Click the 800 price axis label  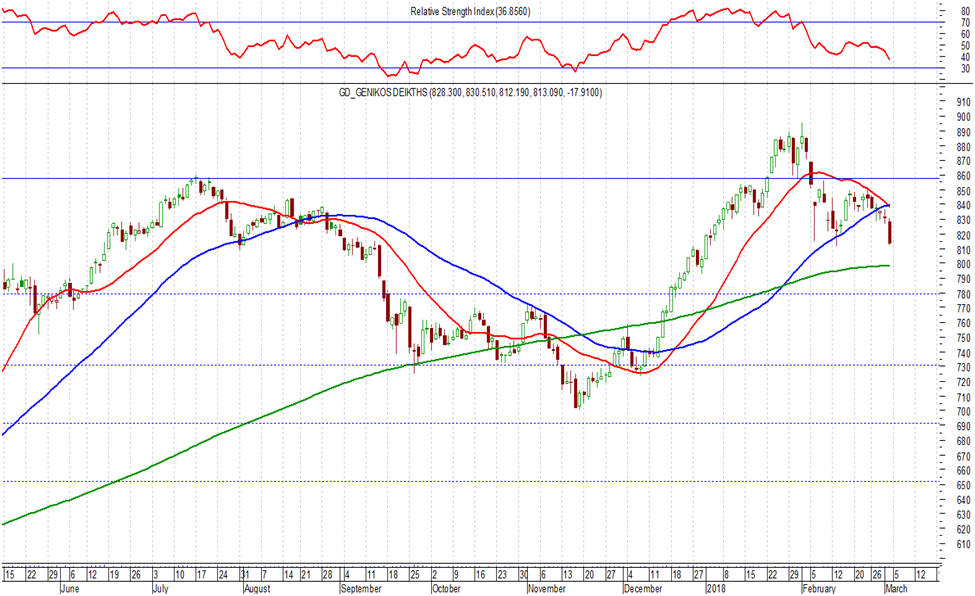[x=963, y=264]
